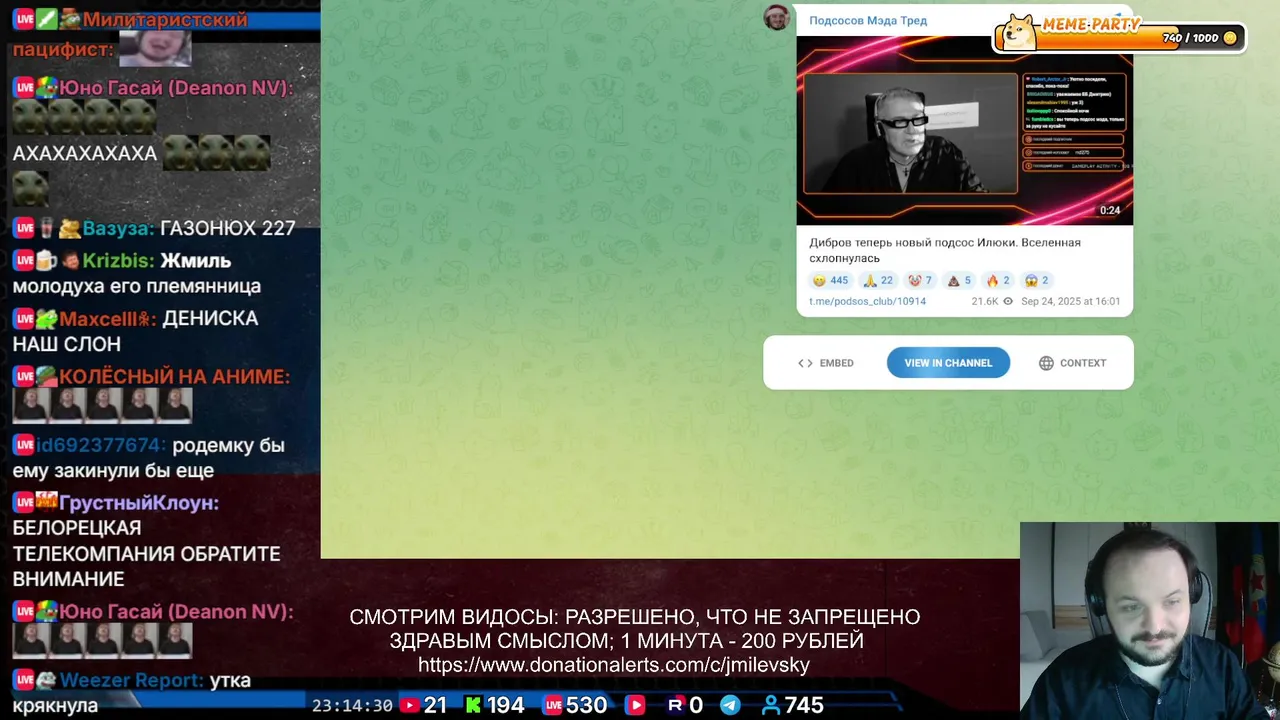The width and height of the screenshot is (1280, 720).
Task: Play the 0:24 video thumbnail in the post
Action: click(965, 130)
